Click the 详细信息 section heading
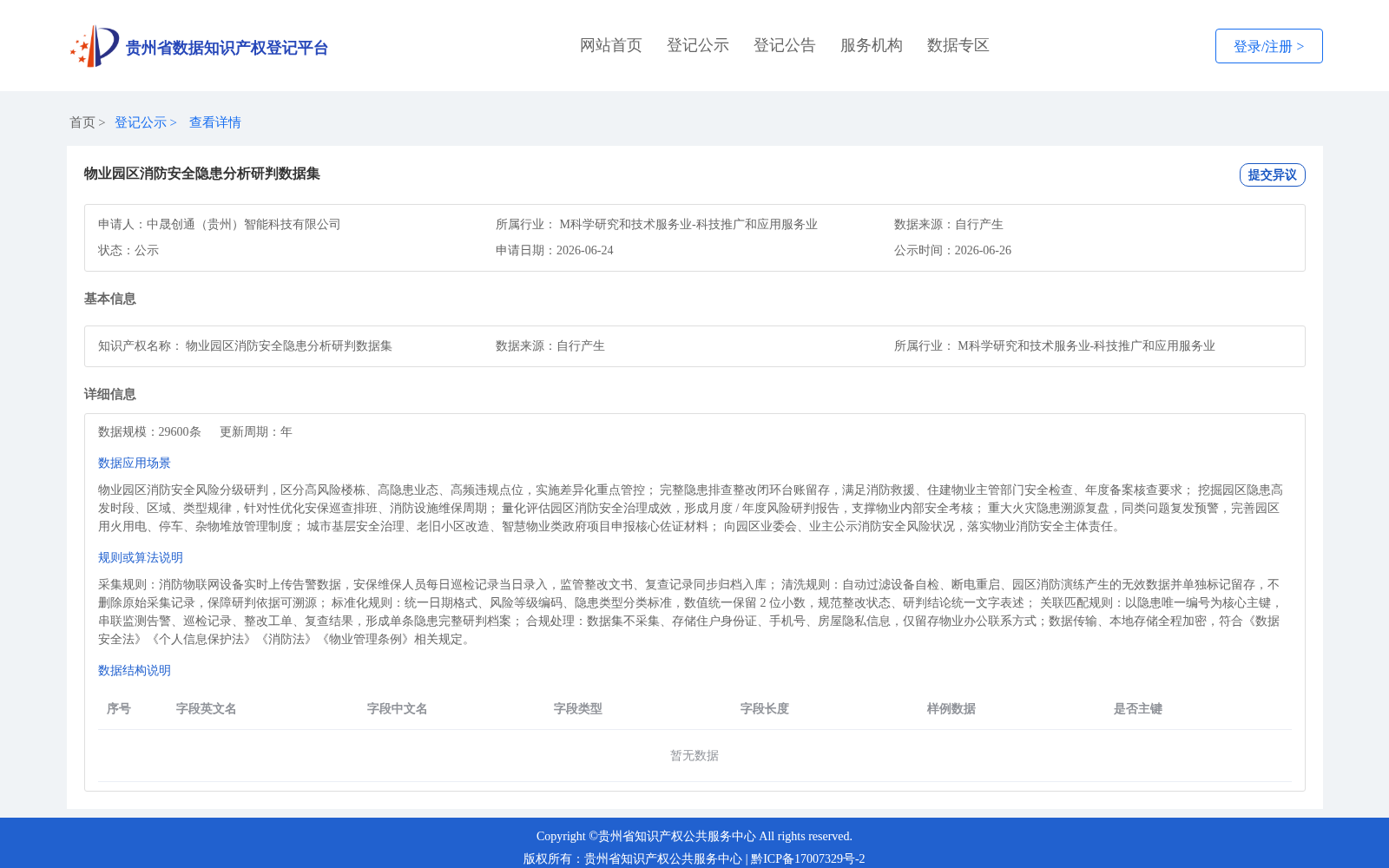The image size is (1389, 868). coord(110,394)
